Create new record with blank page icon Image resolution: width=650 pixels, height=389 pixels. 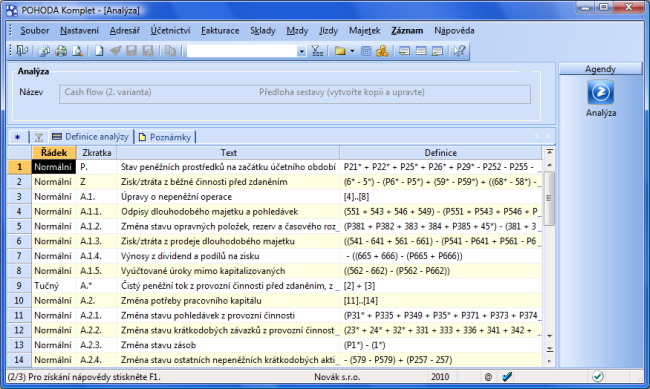[x=99, y=51]
